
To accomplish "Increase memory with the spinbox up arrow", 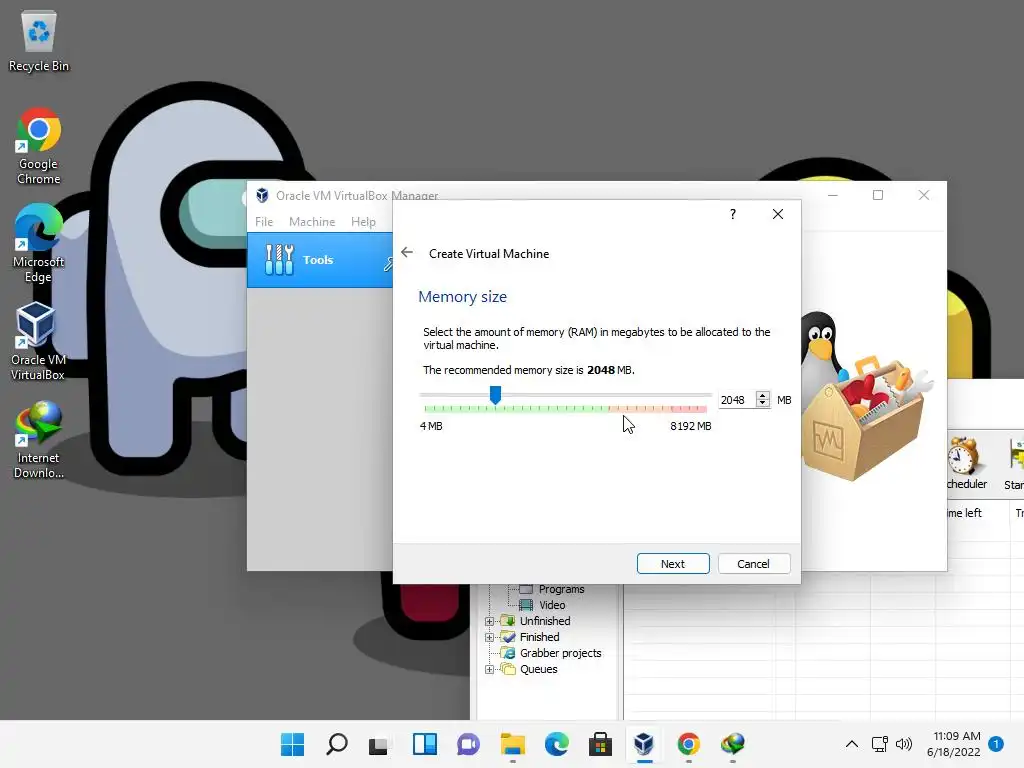I will click(x=763, y=395).
